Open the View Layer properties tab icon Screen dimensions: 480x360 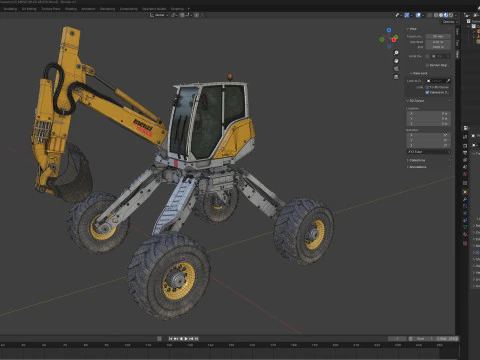[x=465, y=160]
